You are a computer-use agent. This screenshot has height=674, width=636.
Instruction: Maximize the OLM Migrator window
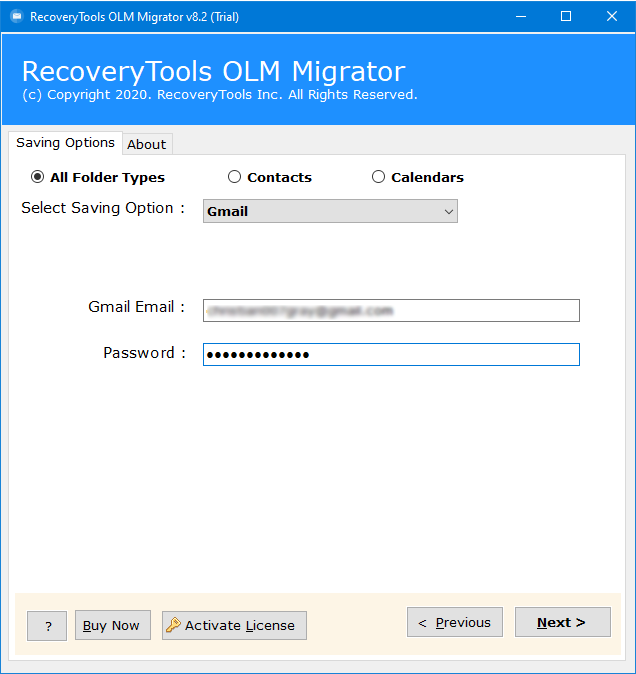566,16
